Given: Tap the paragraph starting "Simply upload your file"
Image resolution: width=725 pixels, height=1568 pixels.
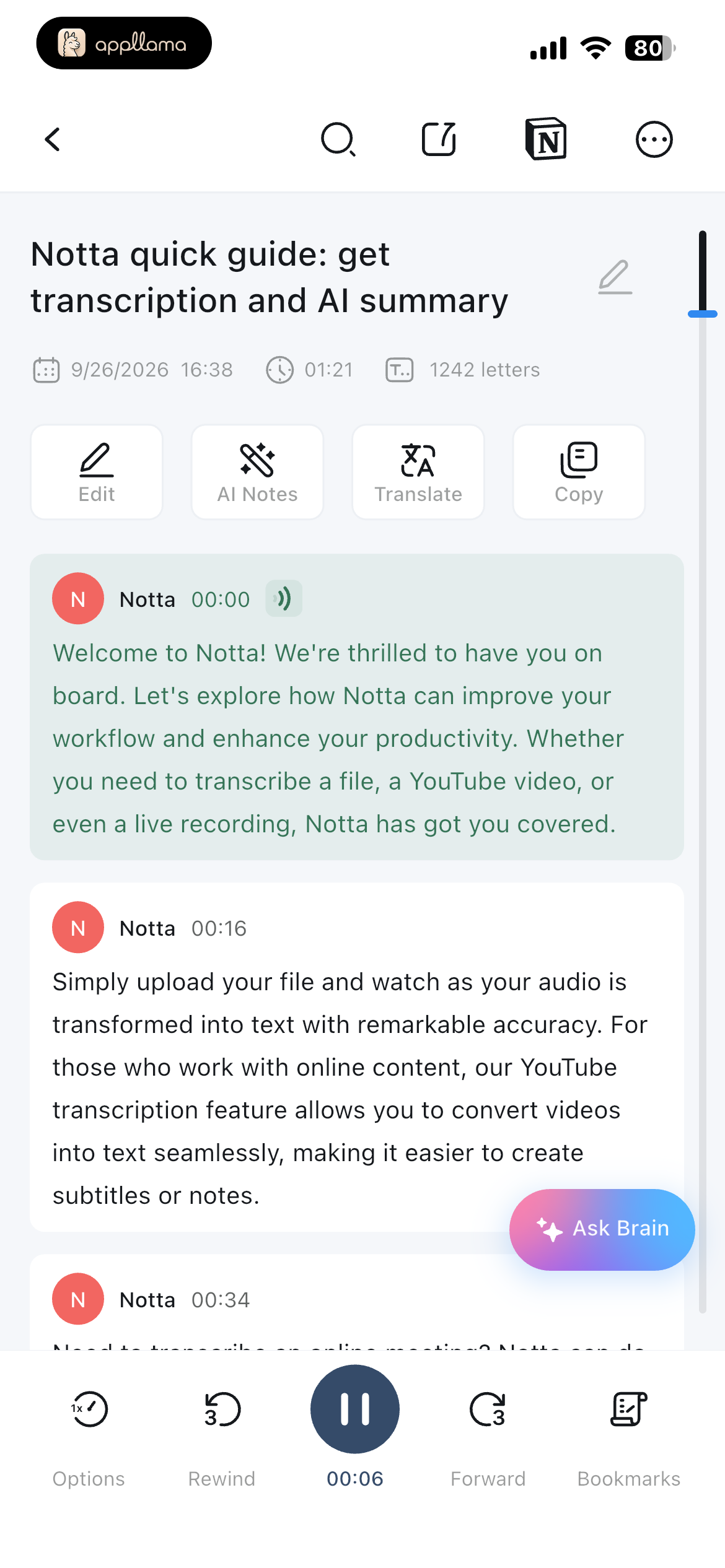Looking at the screenshot, I should [350, 1089].
